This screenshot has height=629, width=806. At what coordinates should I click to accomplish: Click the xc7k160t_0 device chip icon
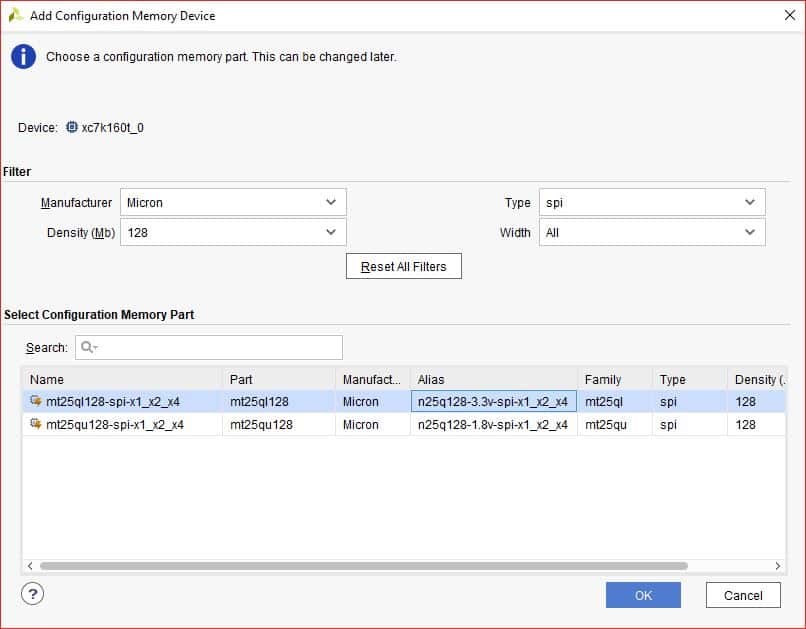[x=71, y=128]
